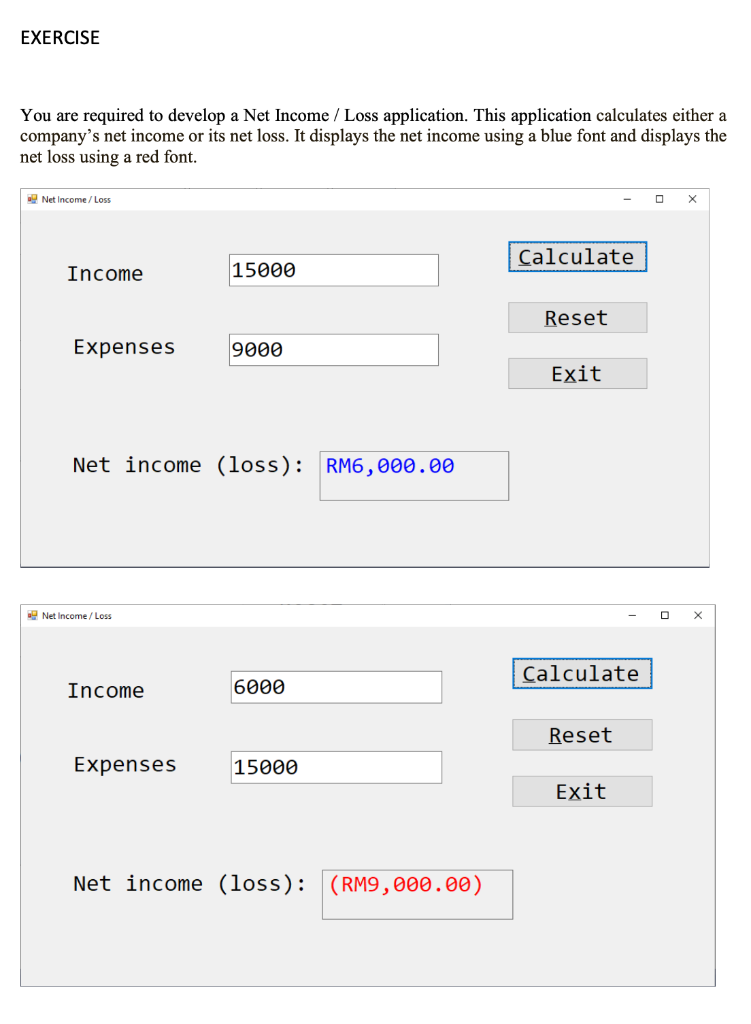This screenshot has width=751, height=1024.
Task: Maximize the lower Net Income / Loss window
Action: point(665,615)
